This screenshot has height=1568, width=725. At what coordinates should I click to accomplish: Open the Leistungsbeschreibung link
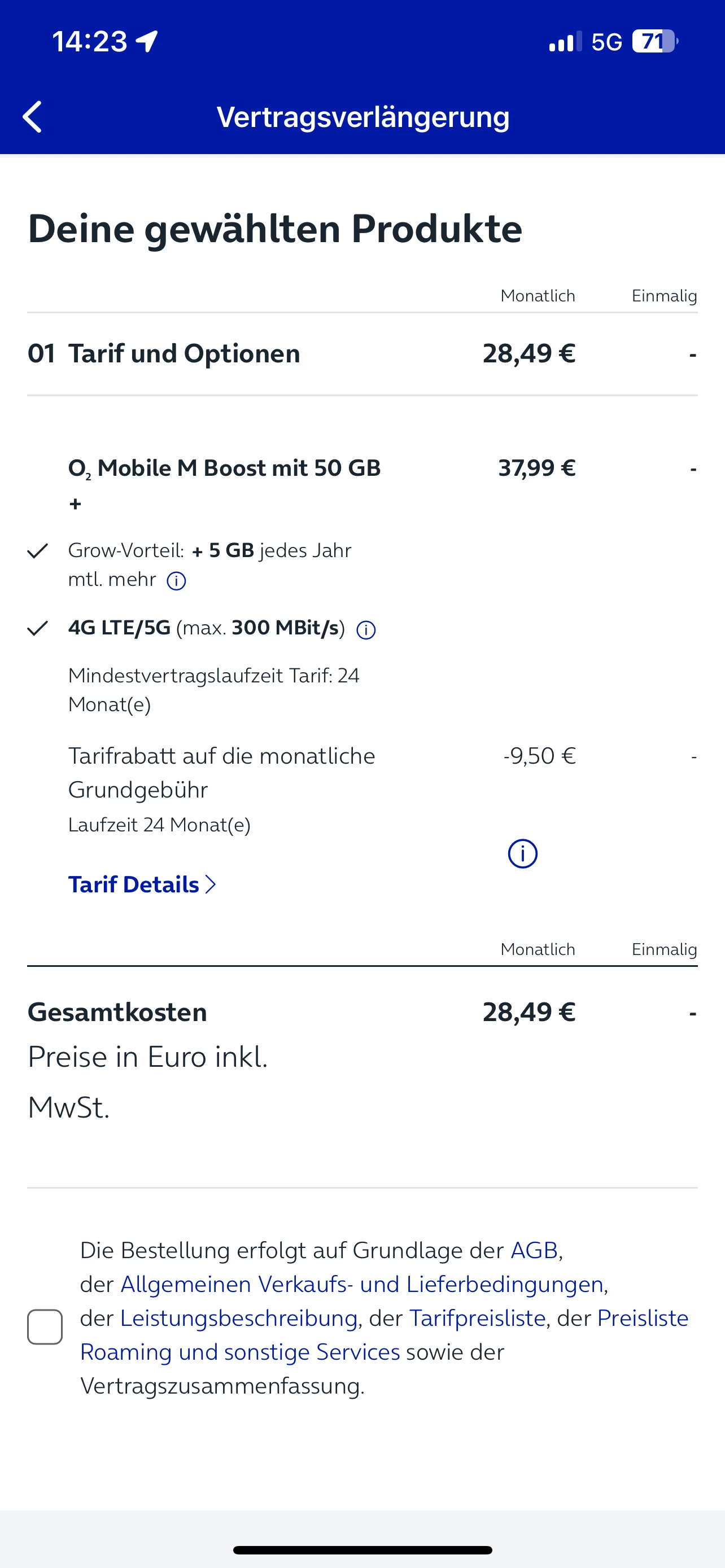[239, 1319]
